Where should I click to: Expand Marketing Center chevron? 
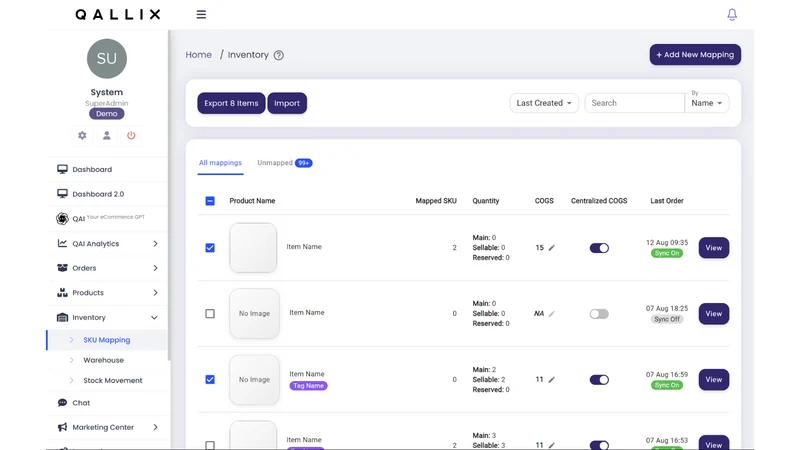(x=155, y=427)
